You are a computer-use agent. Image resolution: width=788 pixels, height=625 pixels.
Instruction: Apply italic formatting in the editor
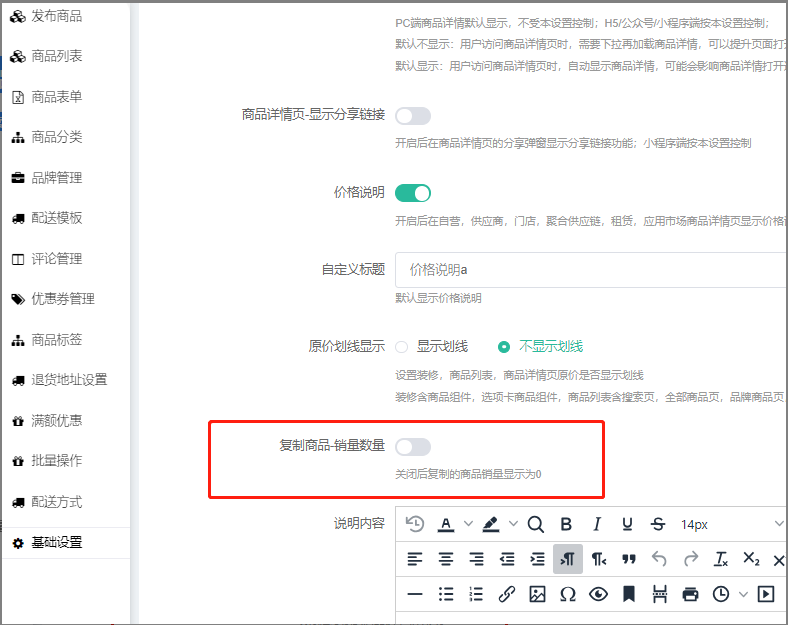[x=597, y=524]
